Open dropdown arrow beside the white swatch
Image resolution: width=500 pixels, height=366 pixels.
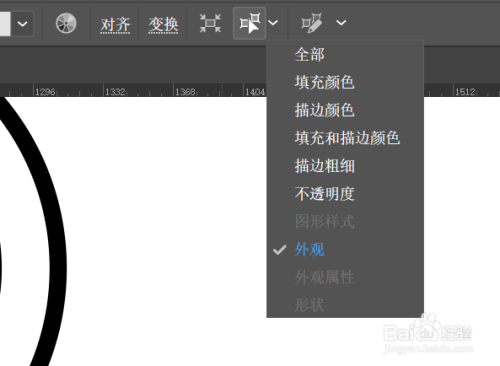22,24
